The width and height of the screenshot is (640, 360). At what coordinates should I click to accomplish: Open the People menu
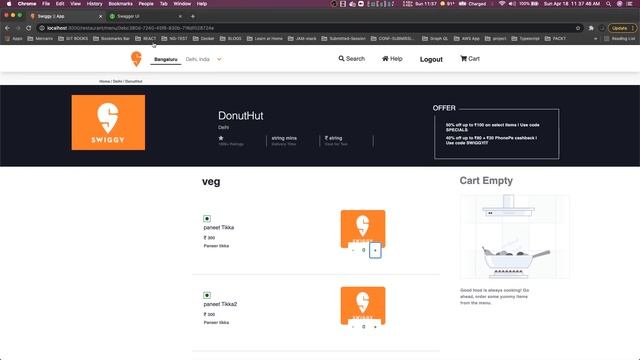(x=146, y=4)
